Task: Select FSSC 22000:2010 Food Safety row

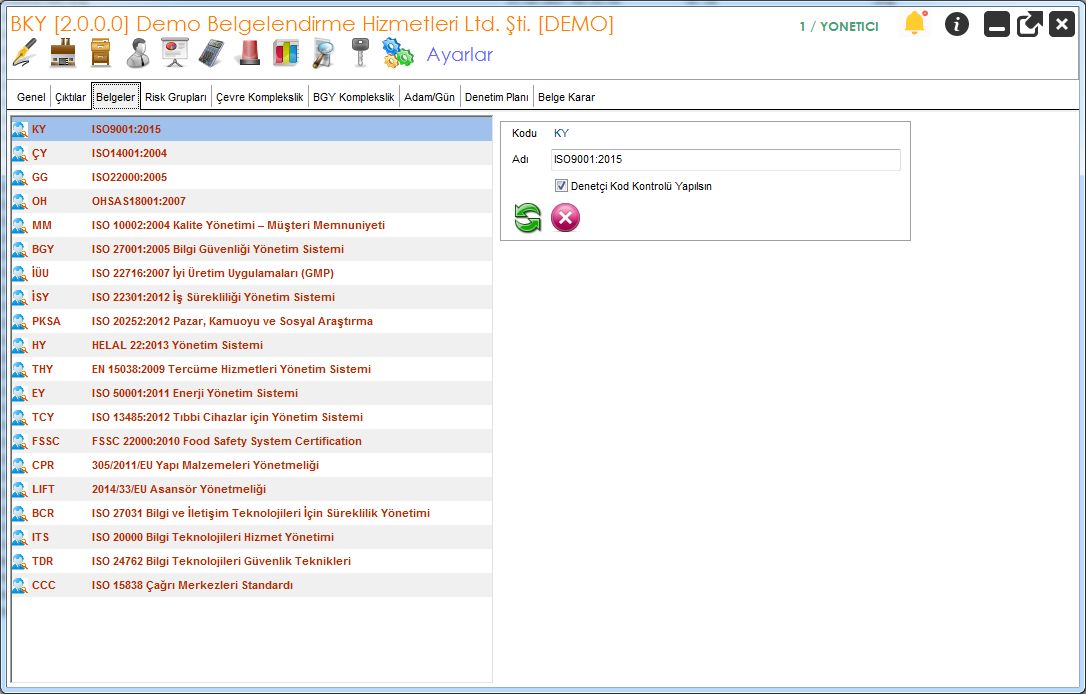Action: coord(251,441)
